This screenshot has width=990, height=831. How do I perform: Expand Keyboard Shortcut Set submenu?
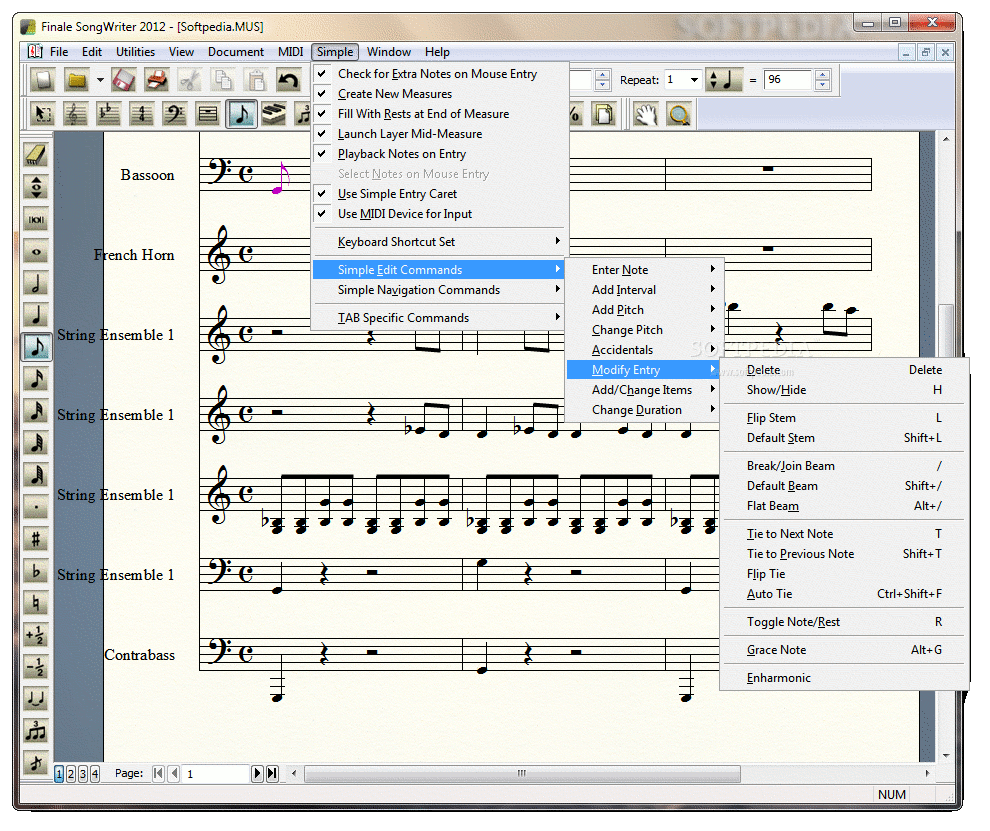pos(441,242)
